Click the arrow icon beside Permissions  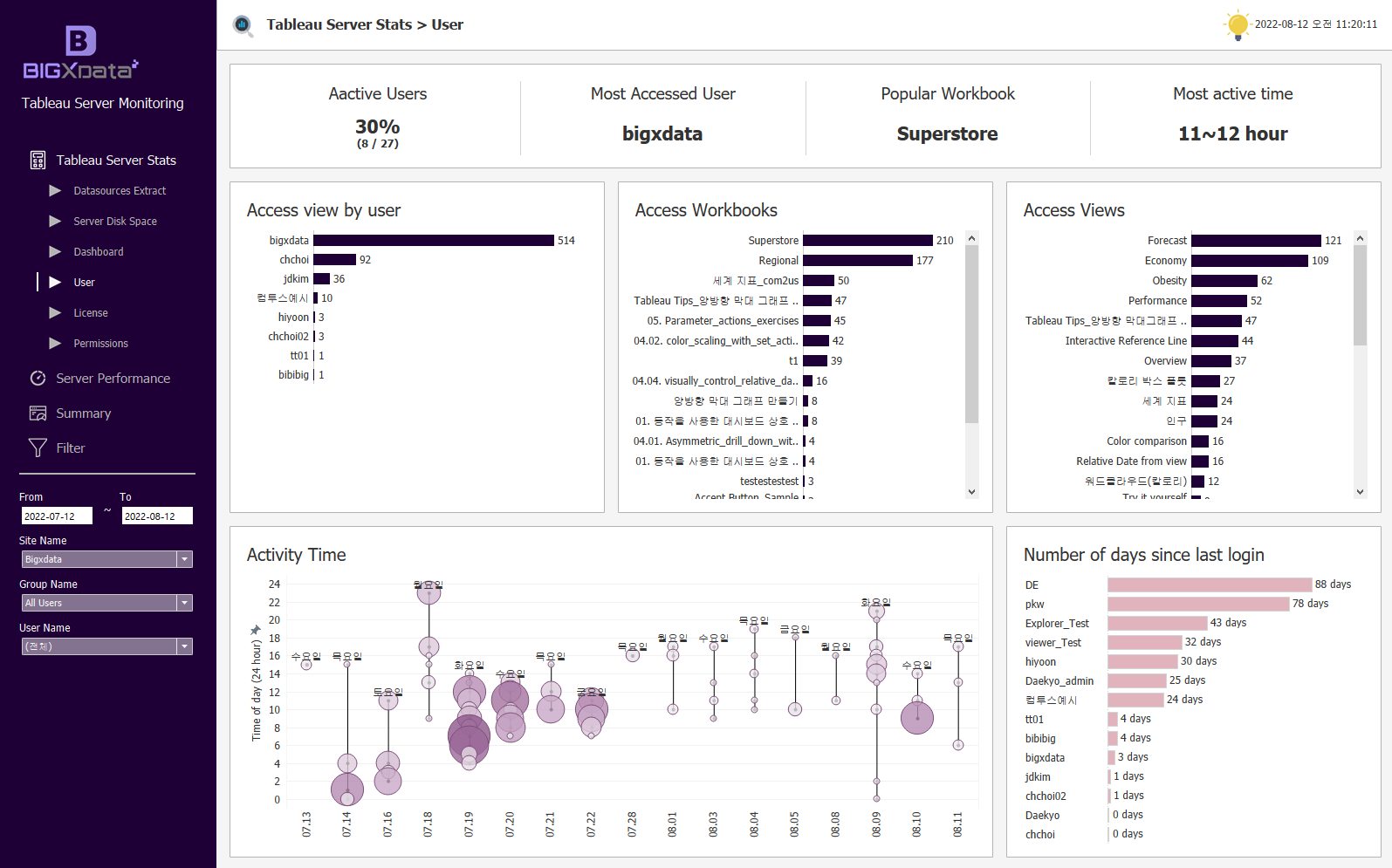[x=55, y=343]
